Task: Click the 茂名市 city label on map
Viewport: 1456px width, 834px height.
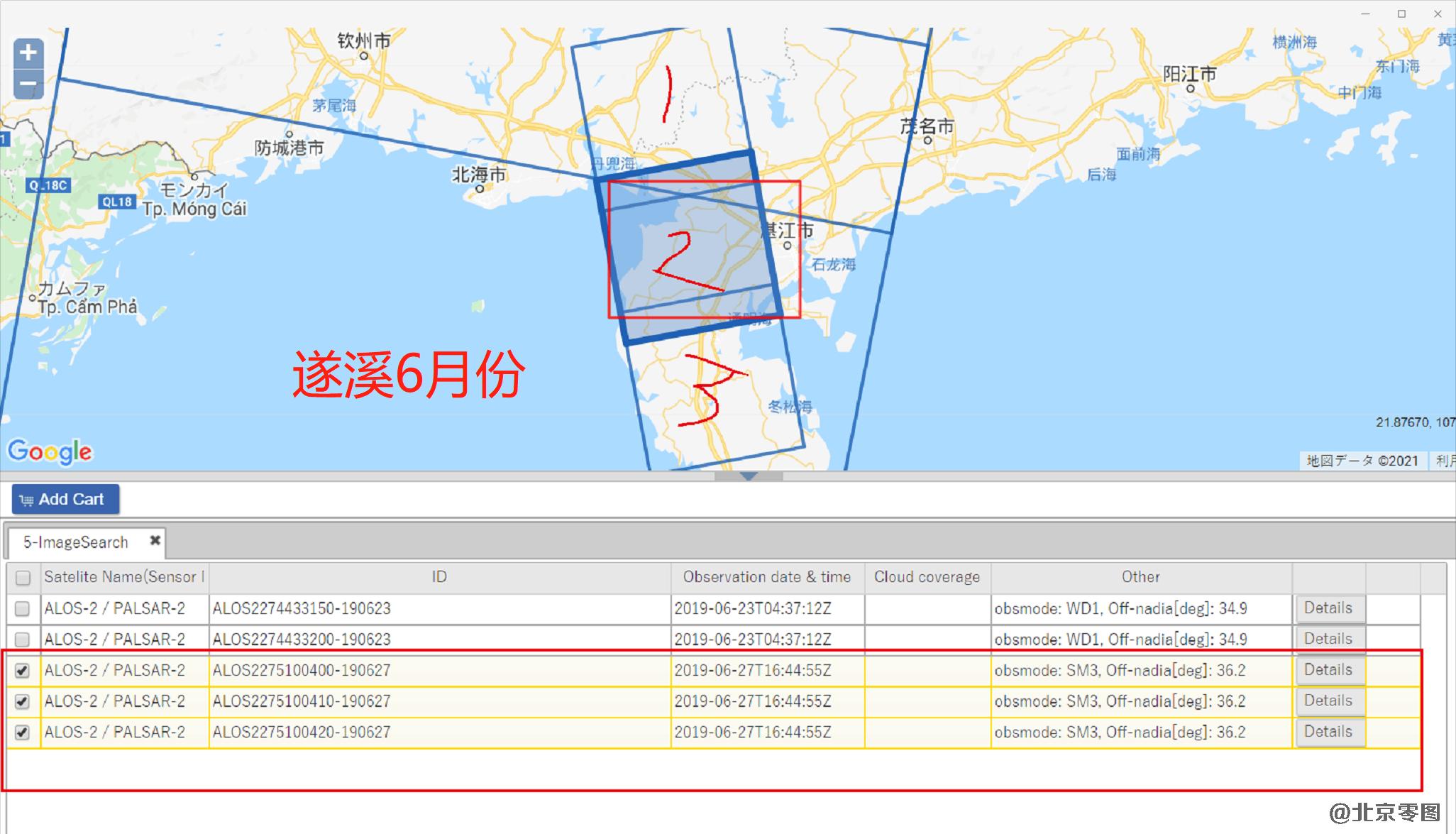Action: coord(927,127)
